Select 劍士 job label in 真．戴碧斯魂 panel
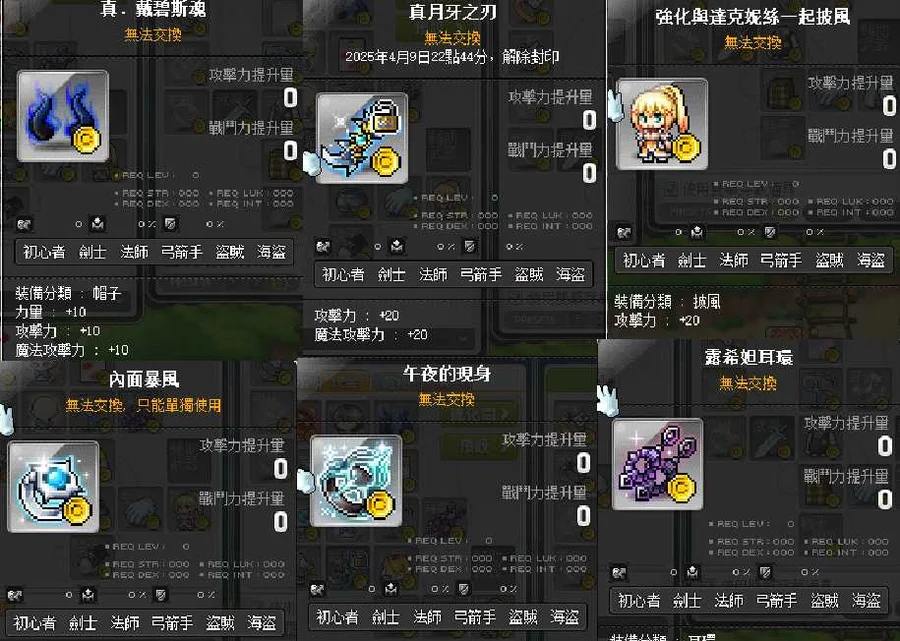 92,252
